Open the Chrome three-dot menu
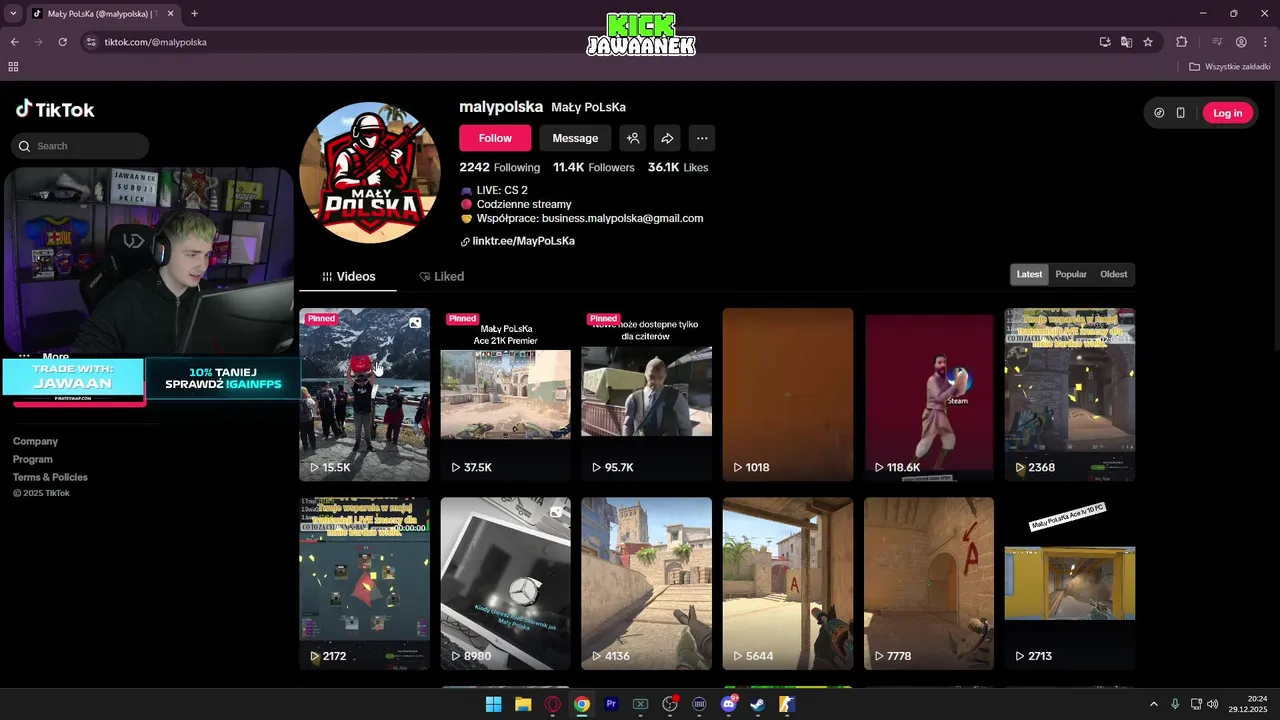 pyautogui.click(x=1264, y=42)
